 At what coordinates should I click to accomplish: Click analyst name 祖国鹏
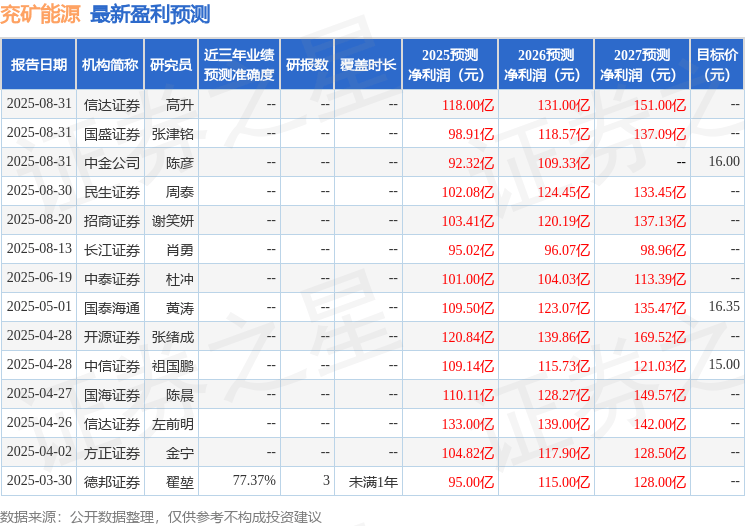(x=172, y=366)
